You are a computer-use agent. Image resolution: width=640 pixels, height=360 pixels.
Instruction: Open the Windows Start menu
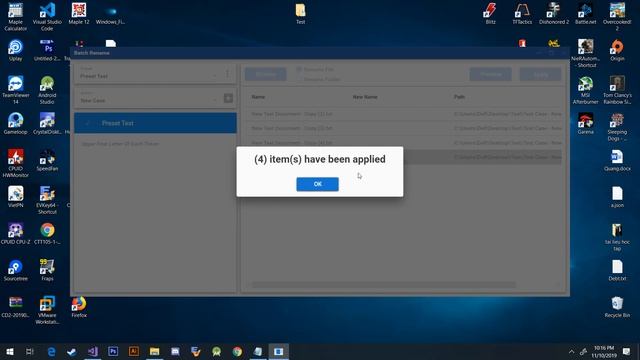(9, 351)
